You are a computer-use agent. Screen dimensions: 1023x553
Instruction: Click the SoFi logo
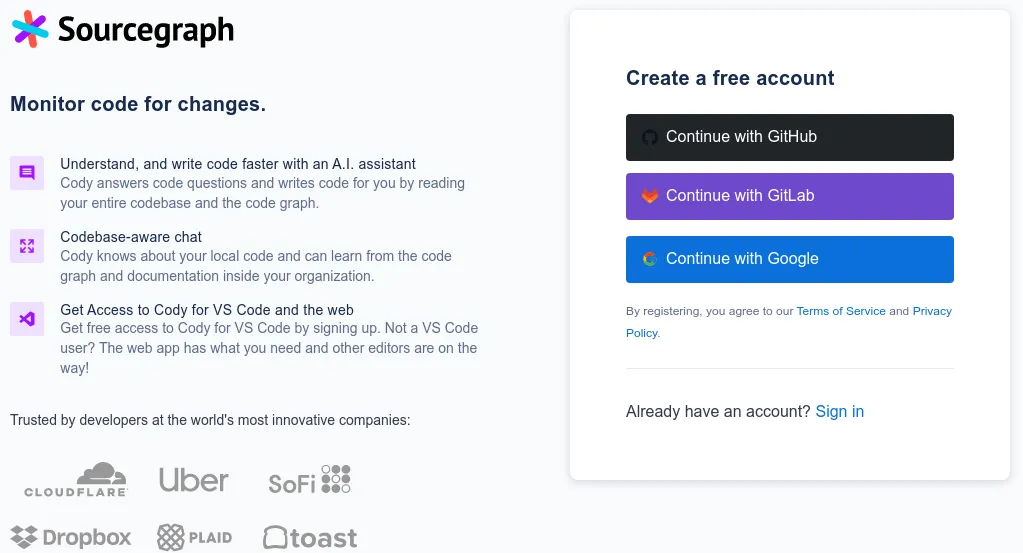point(310,480)
